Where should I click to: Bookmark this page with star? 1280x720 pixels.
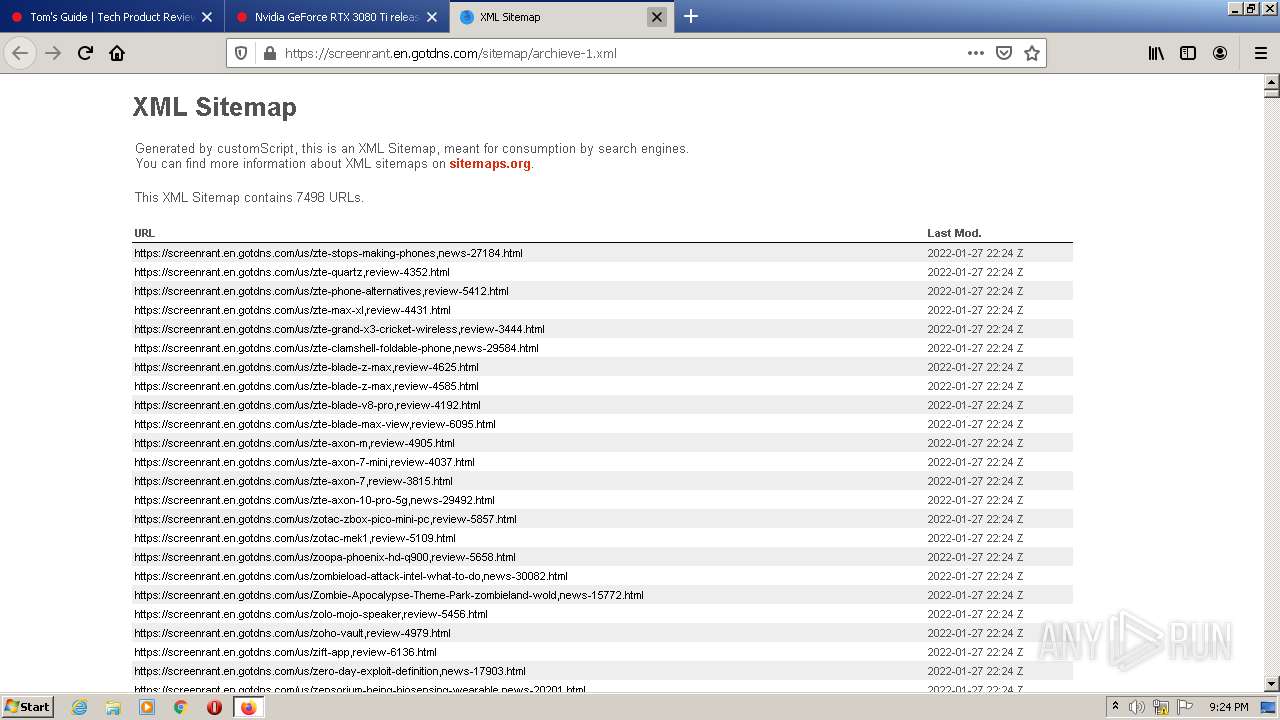(x=1032, y=53)
